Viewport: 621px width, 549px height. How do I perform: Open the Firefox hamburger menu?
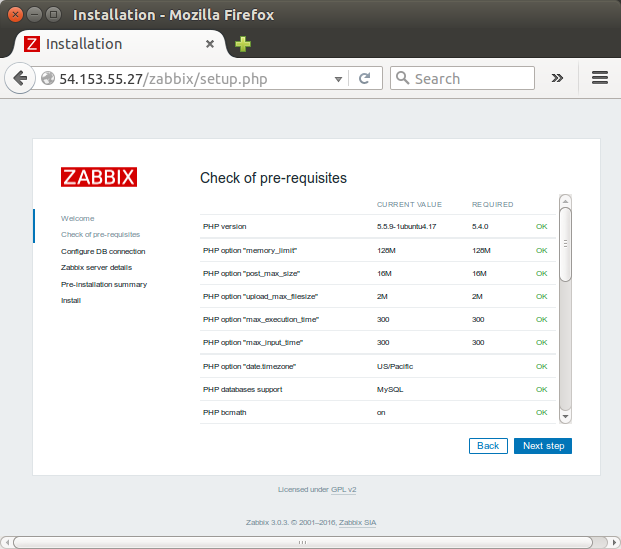(600, 78)
